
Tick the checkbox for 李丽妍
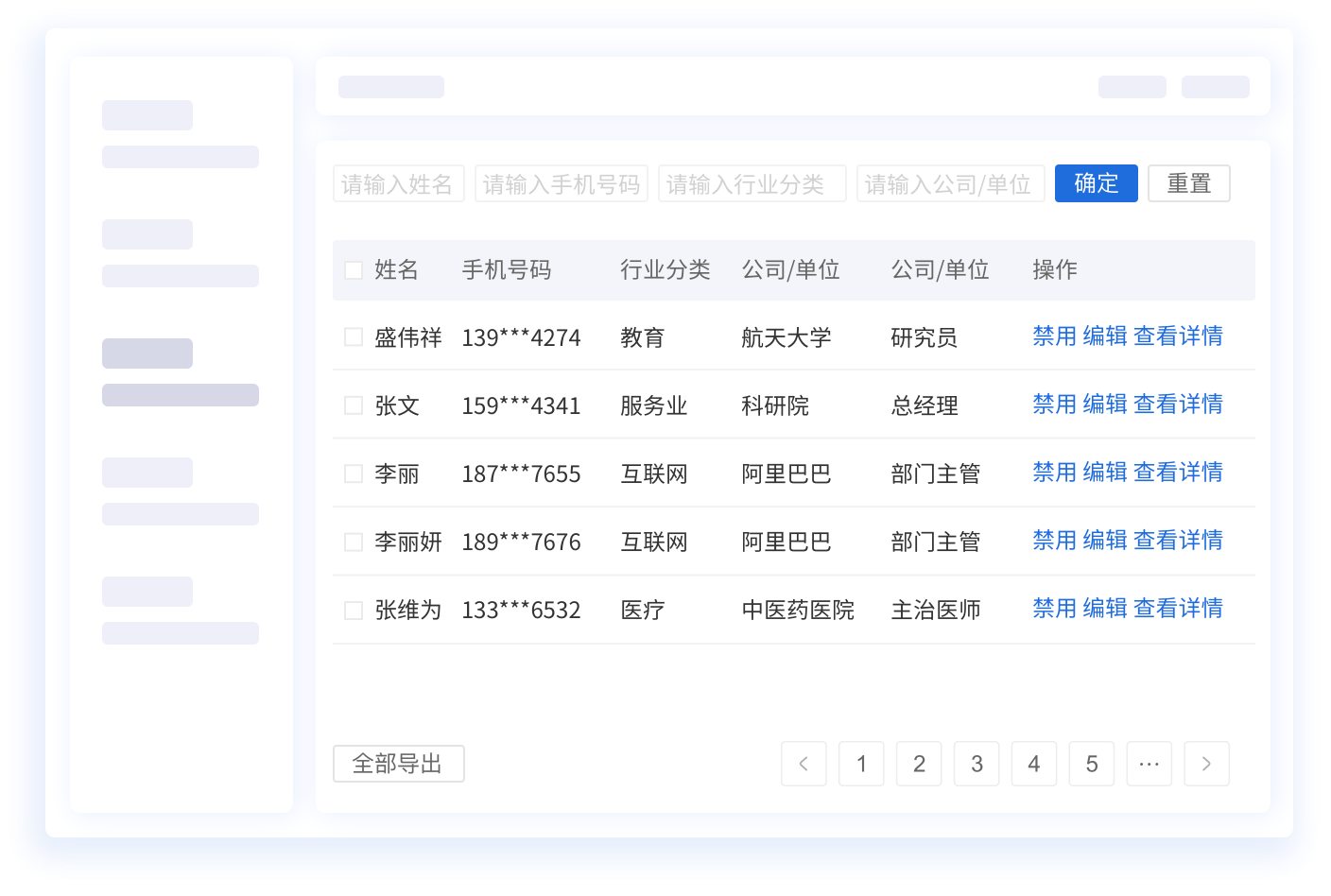tap(354, 543)
